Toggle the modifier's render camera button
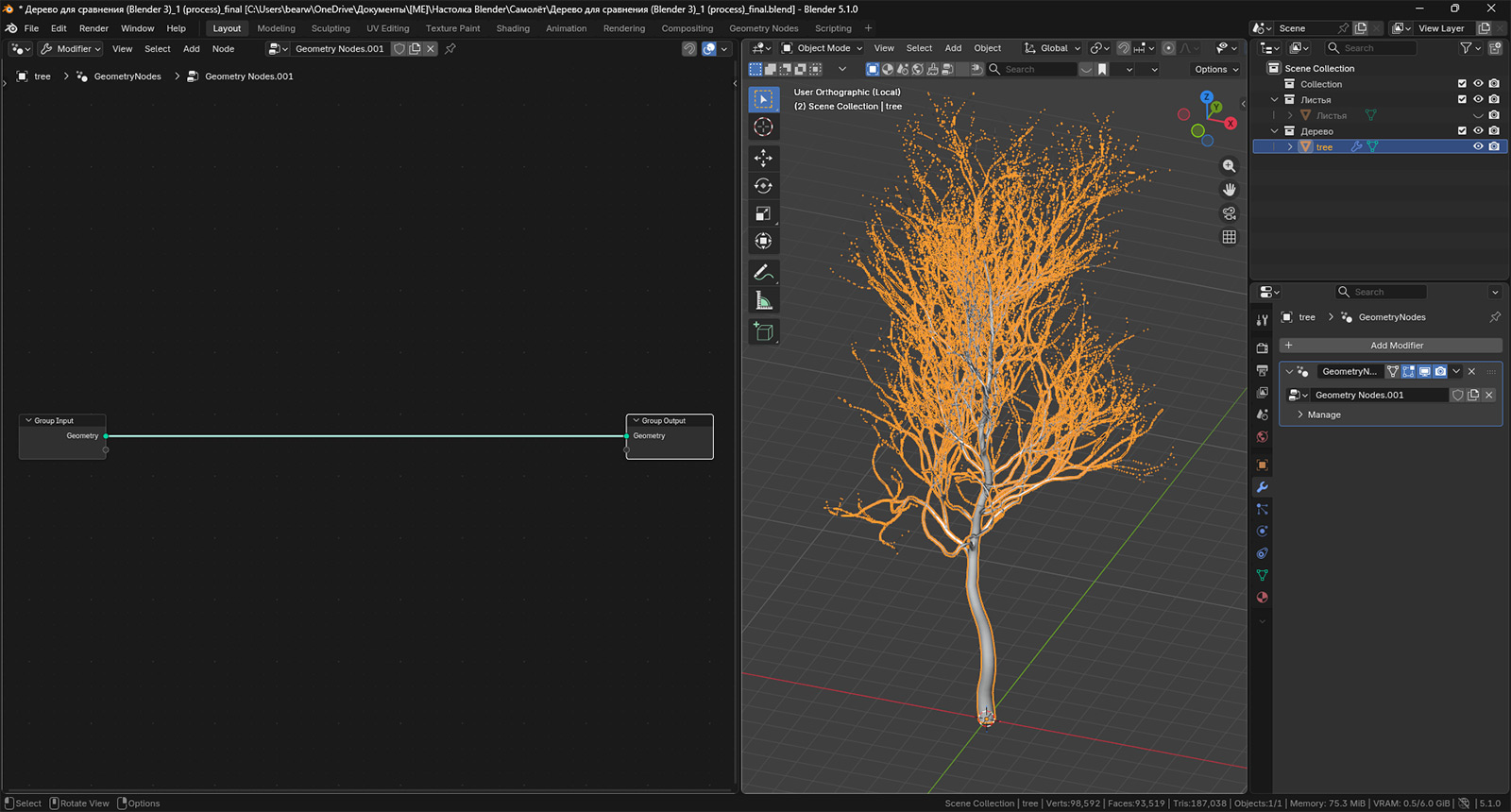Image resolution: width=1511 pixels, height=812 pixels. pyautogui.click(x=1440, y=371)
